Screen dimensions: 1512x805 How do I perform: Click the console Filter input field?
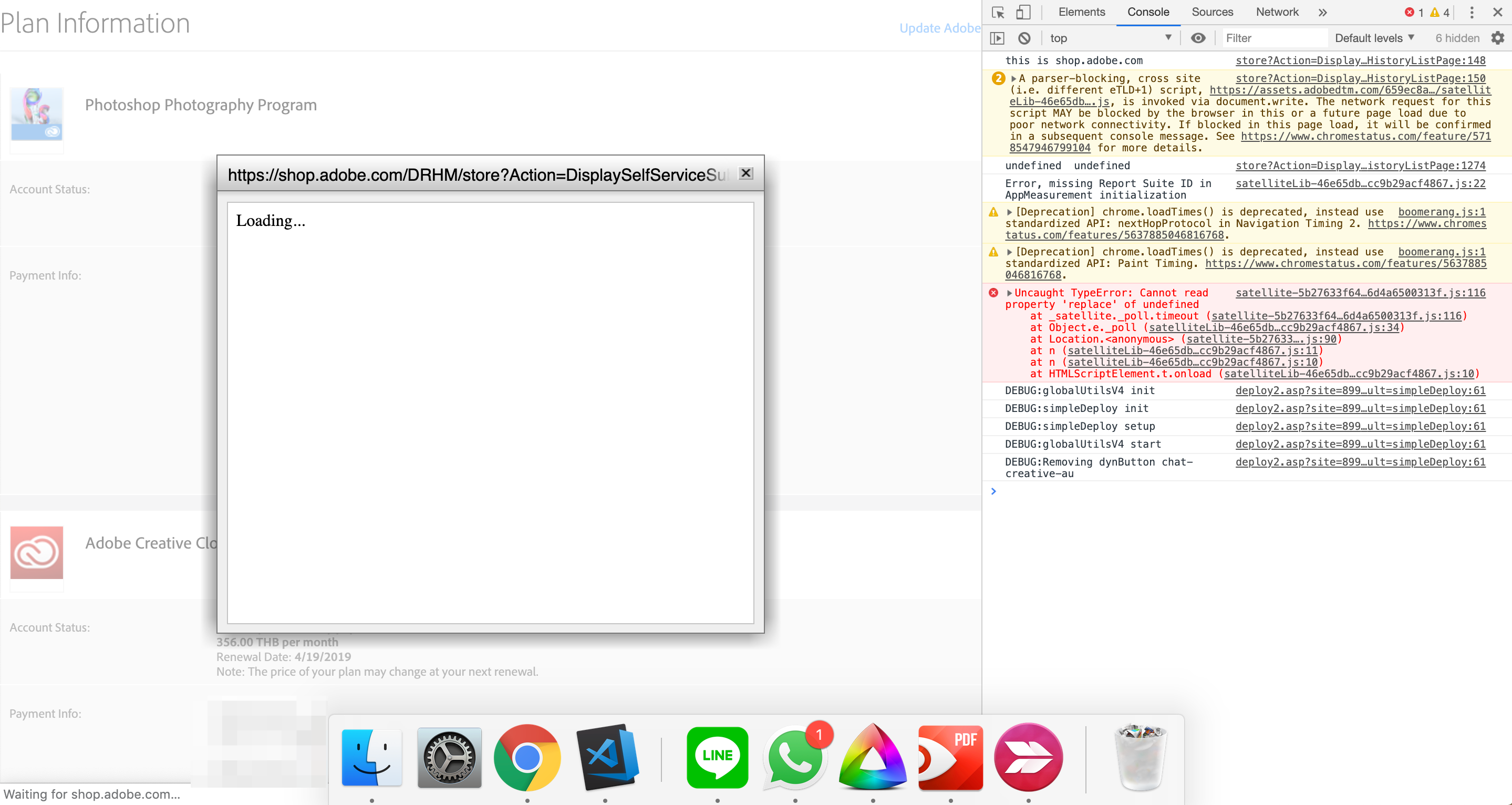1273,38
